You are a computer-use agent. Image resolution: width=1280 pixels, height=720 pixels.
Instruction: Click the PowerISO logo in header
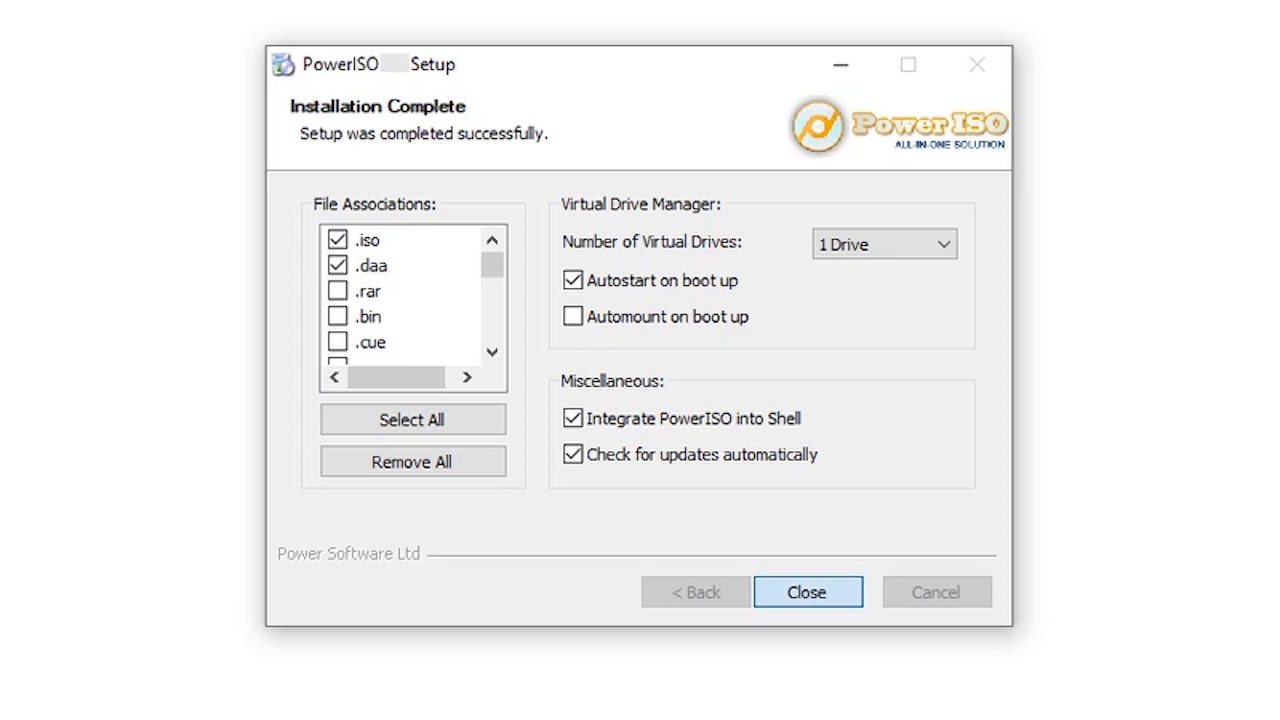[x=899, y=126]
